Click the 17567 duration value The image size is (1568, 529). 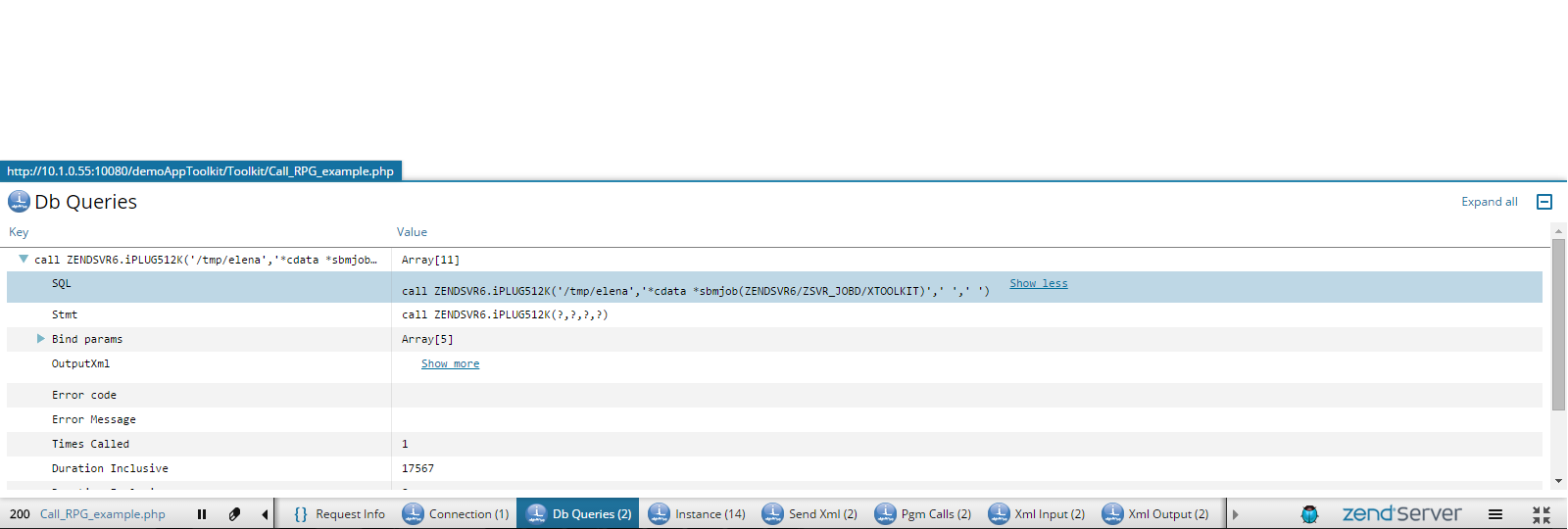417,469
